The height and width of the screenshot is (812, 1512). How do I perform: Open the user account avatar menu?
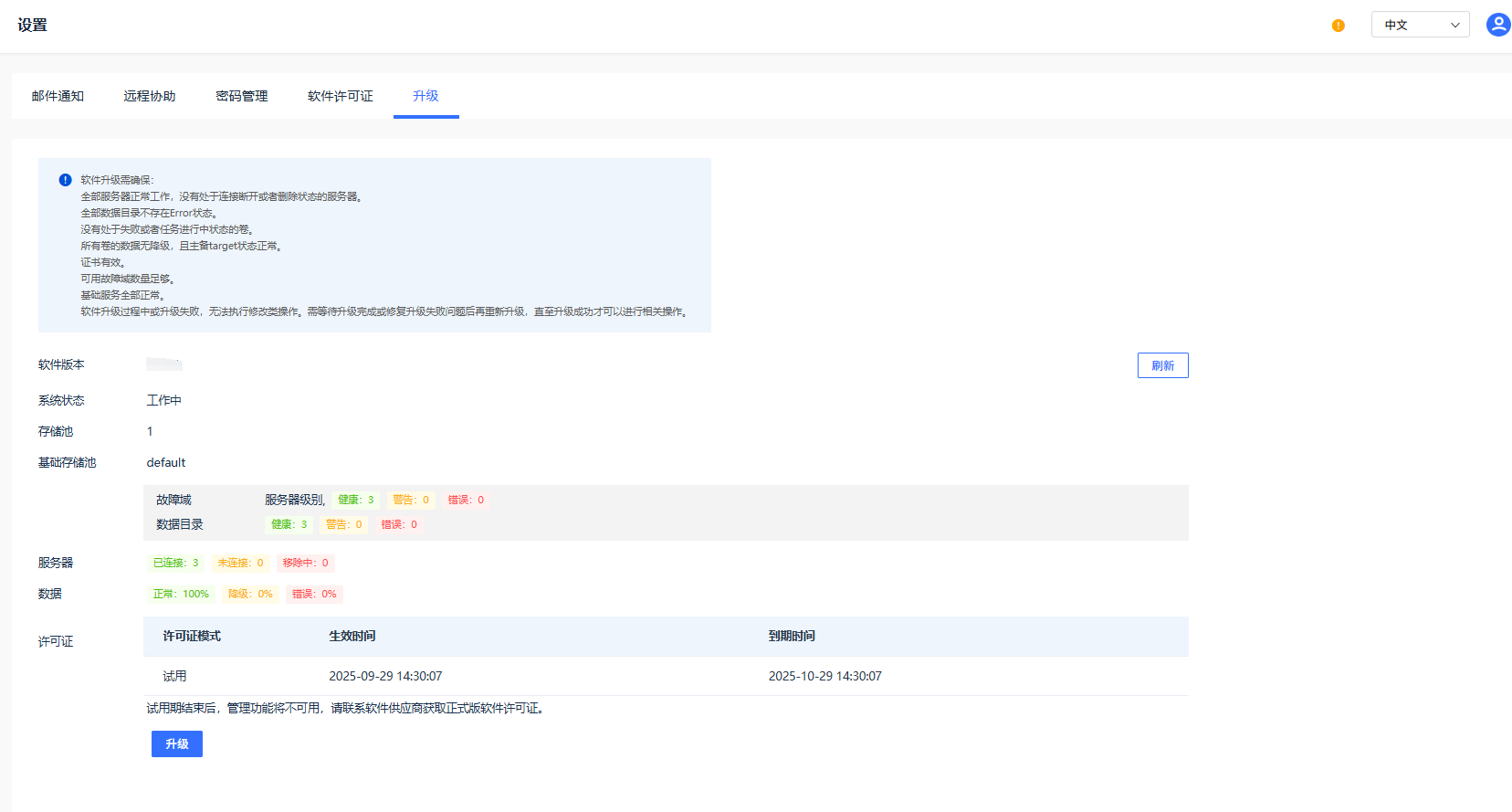[x=1497, y=25]
